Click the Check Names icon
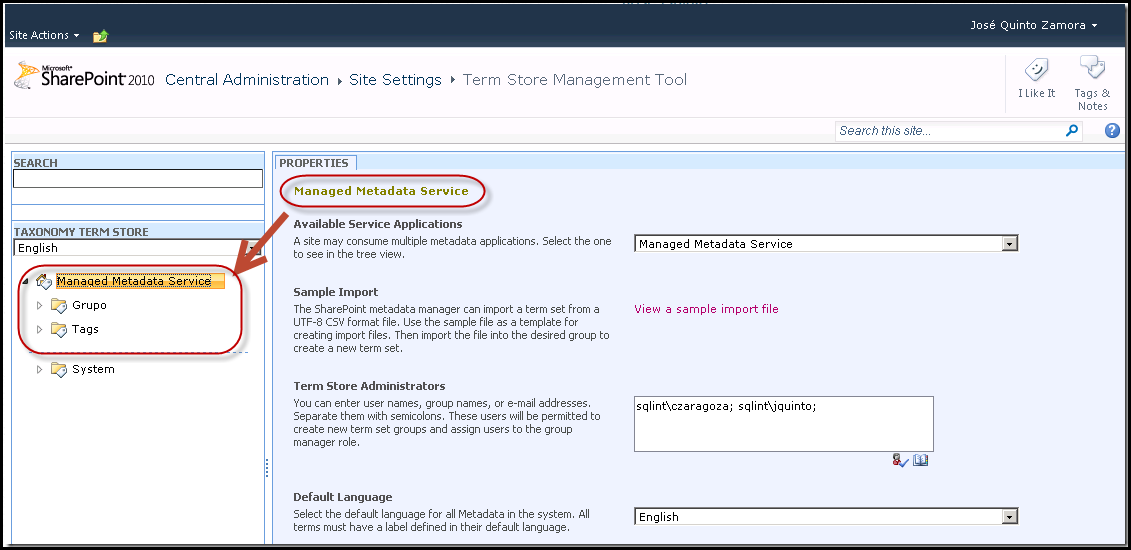The image size is (1131, 550). point(900,460)
